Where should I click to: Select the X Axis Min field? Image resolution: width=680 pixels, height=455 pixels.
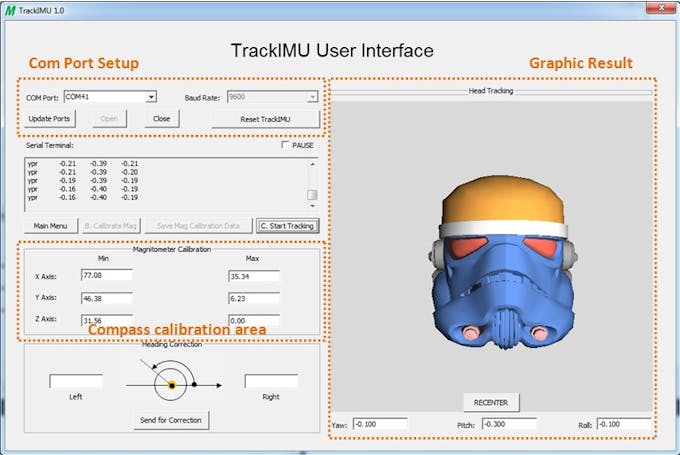point(106,275)
